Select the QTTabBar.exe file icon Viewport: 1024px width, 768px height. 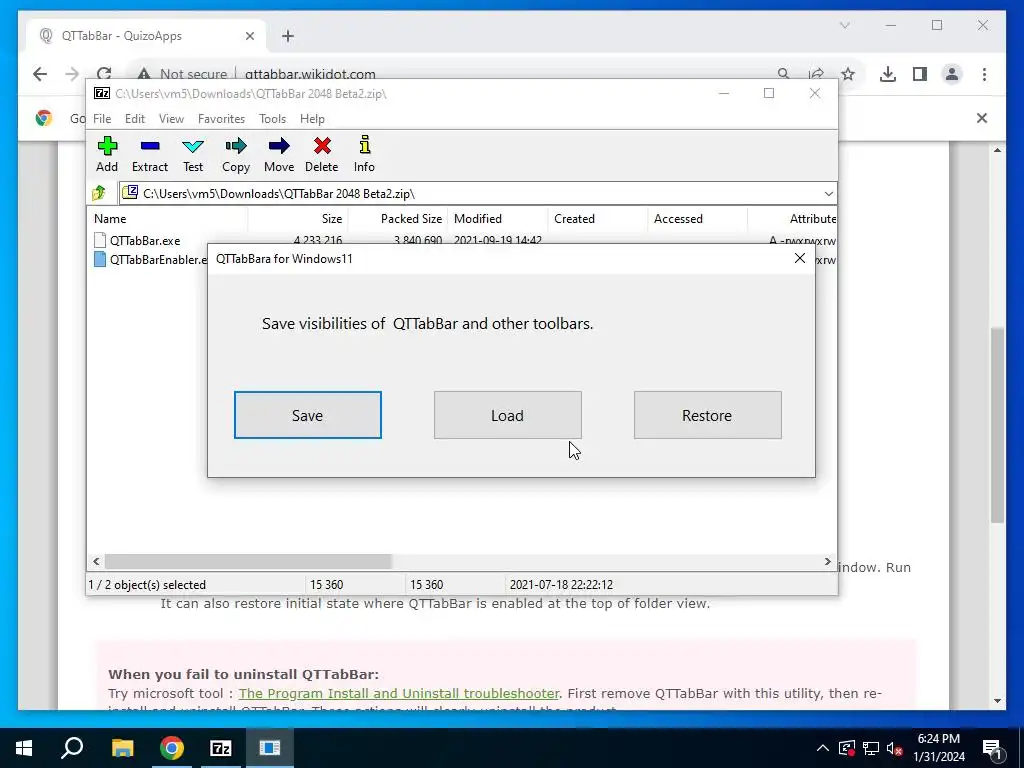pyautogui.click(x=100, y=240)
